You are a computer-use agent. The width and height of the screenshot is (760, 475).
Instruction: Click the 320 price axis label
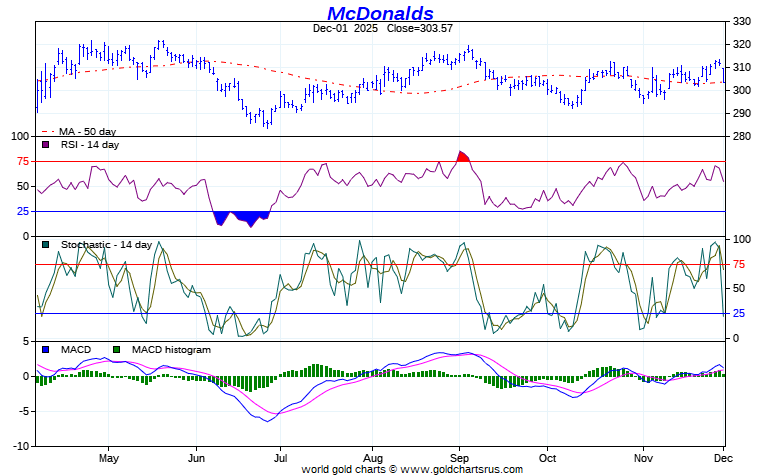(742, 44)
